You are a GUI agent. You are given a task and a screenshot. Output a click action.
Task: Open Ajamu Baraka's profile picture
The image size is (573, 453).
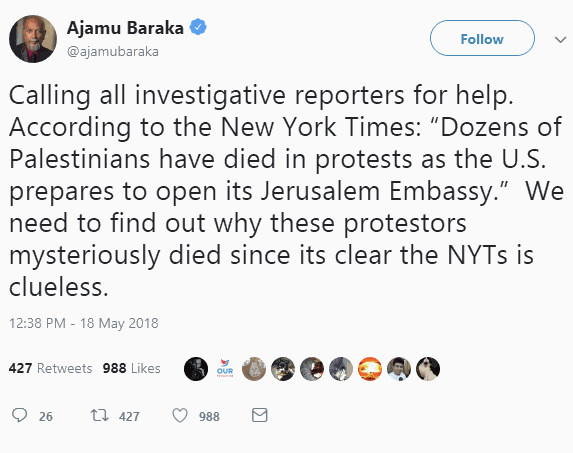(x=33, y=39)
